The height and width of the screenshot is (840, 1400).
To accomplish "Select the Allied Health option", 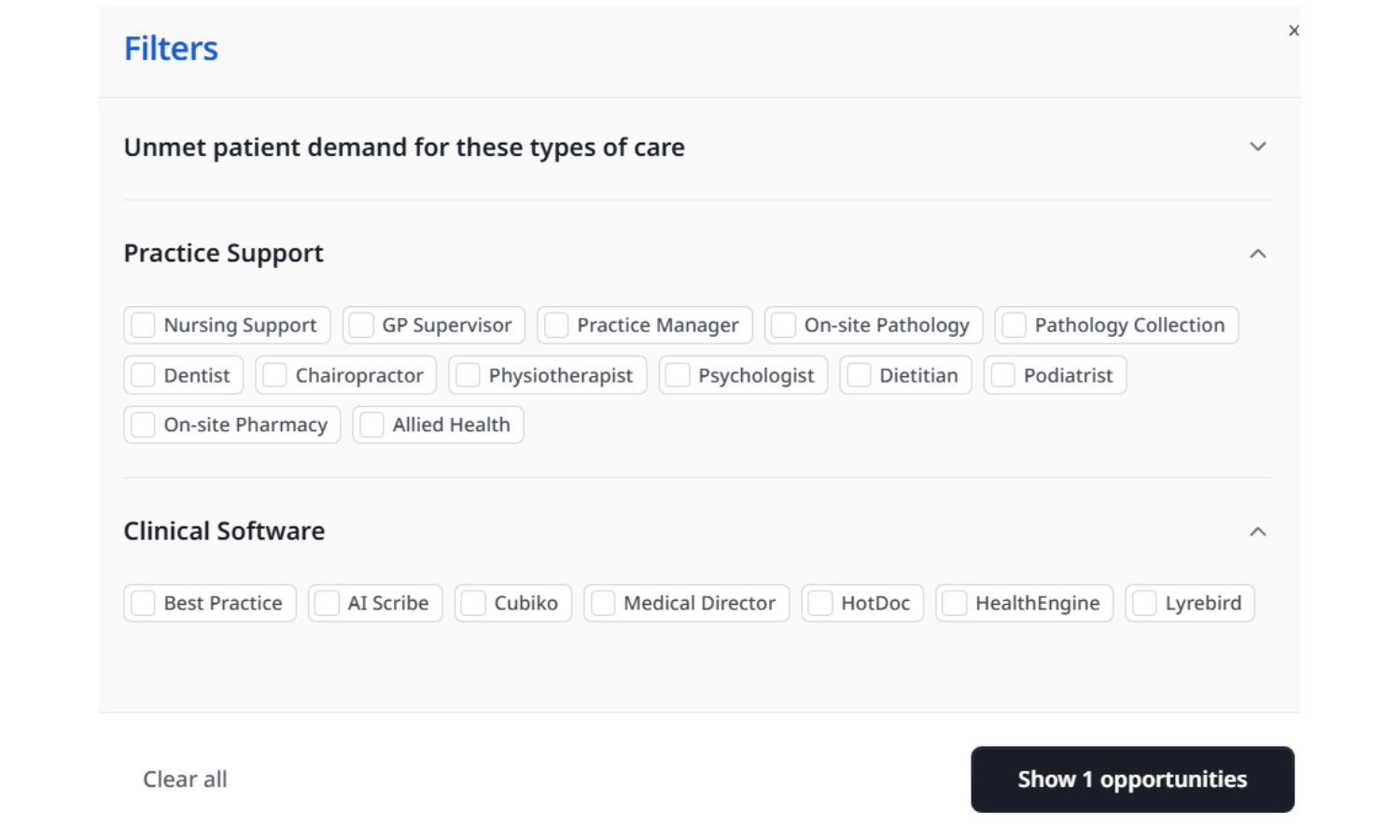I will (x=371, y=425).
